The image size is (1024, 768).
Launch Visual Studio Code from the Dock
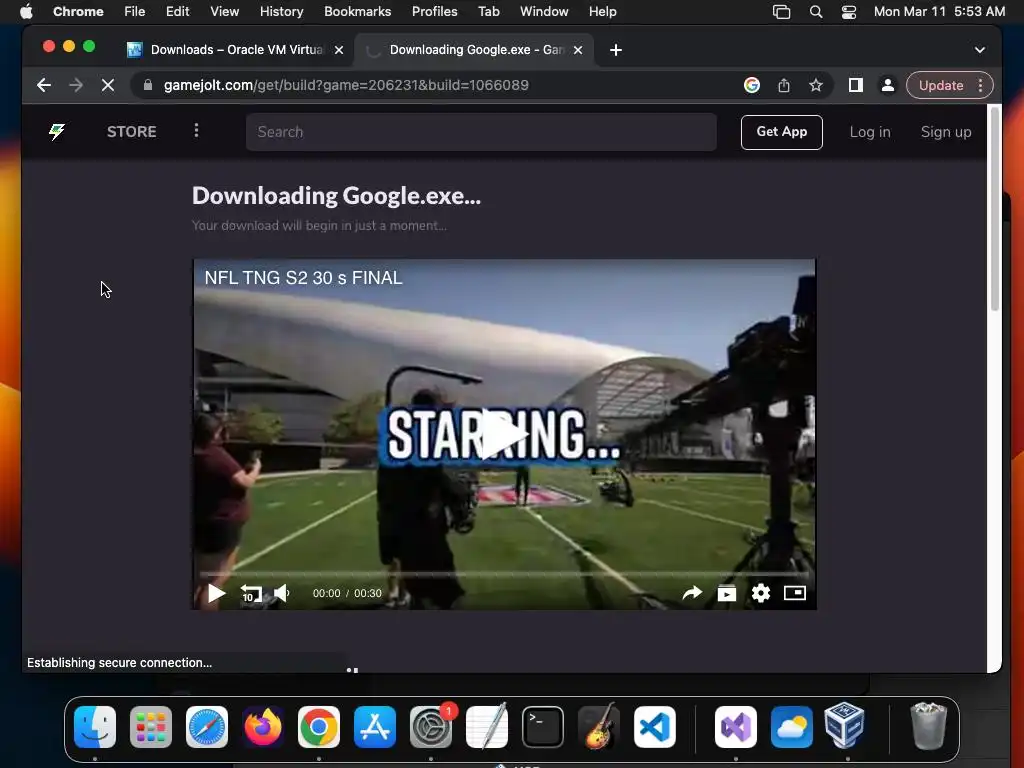point(654,727)
